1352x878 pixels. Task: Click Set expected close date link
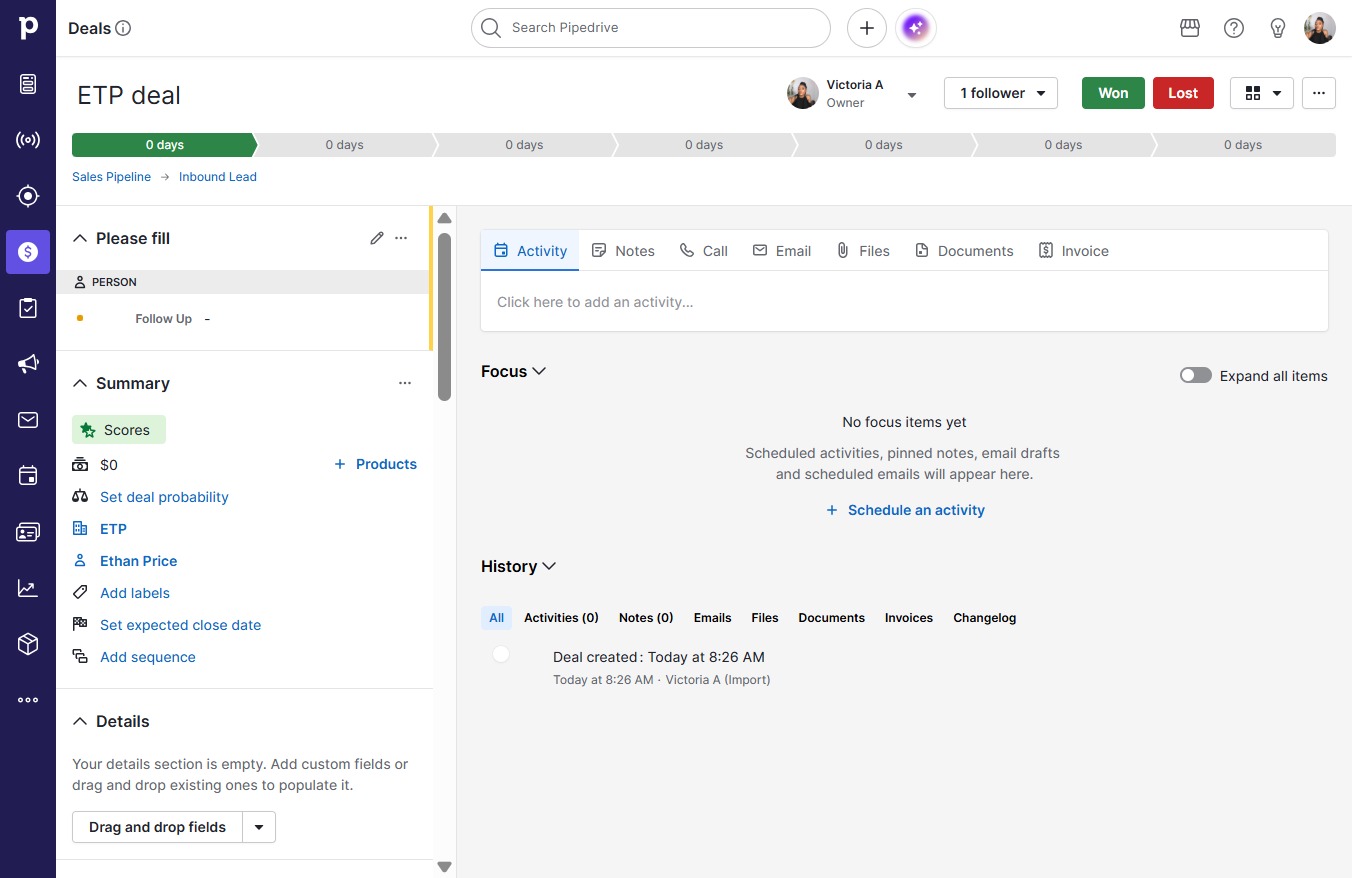[180, 625]
